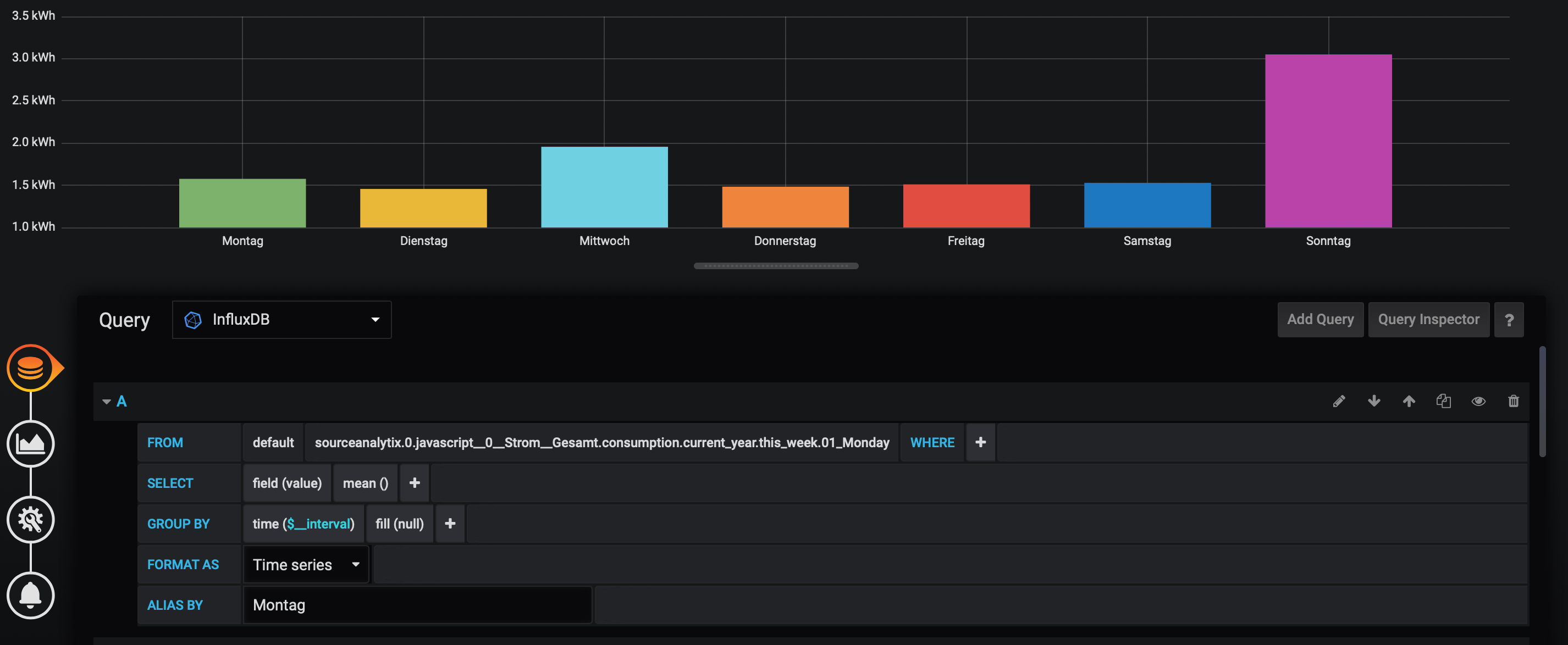Open the InfluxDB data source dropdown
Viewport: 1568px width, 645px height.
coord(282,319)
